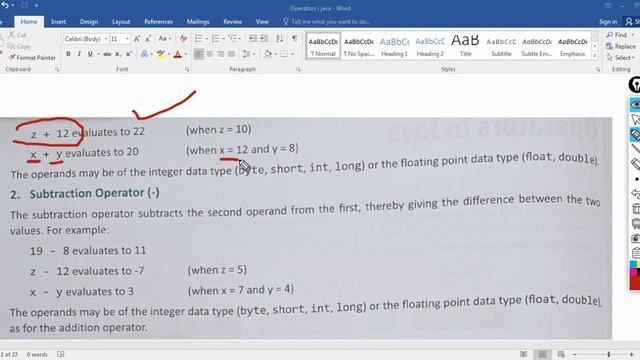
Task: Justify the paragraph text
Action: (232, 54)
